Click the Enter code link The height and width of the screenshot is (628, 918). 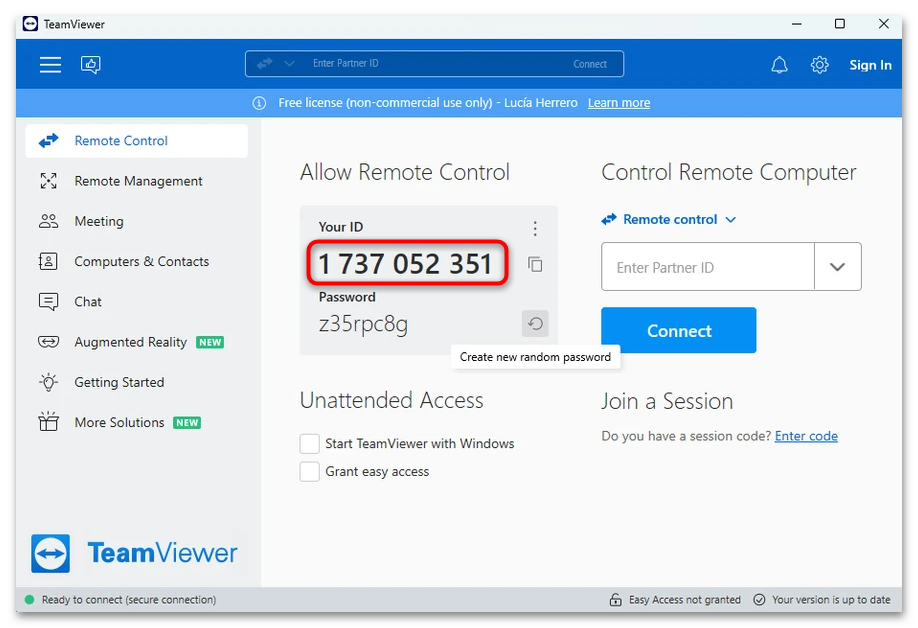[806, 436]
